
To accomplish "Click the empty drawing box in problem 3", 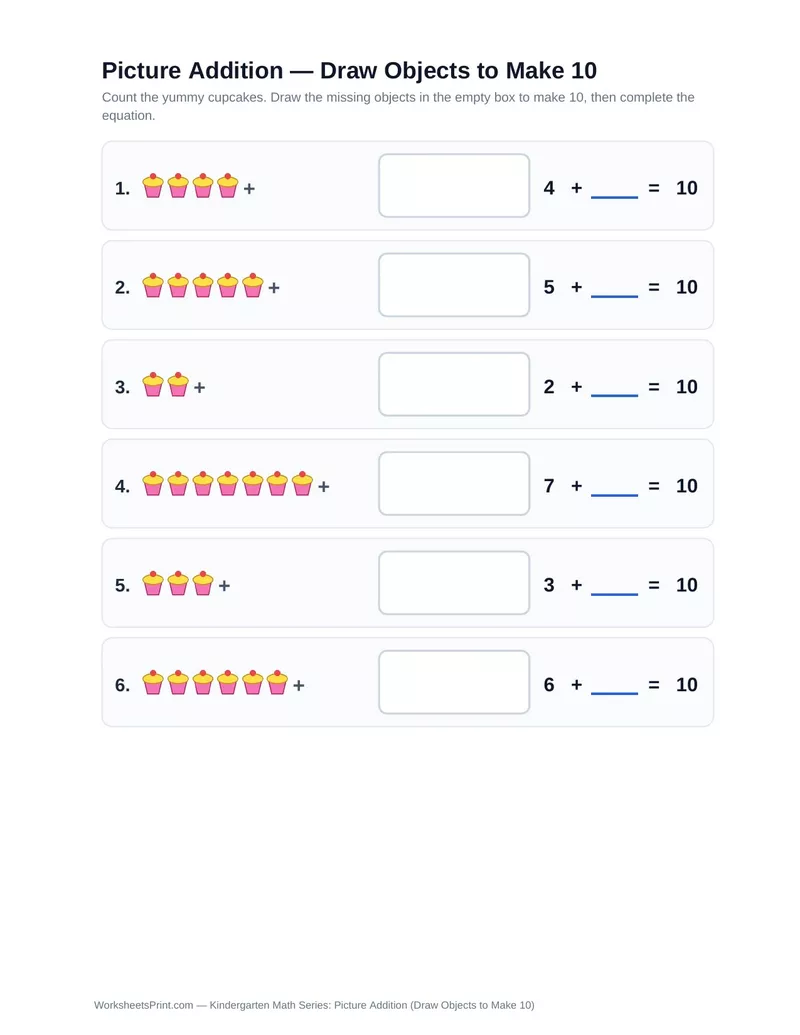I will pos(454,384).
